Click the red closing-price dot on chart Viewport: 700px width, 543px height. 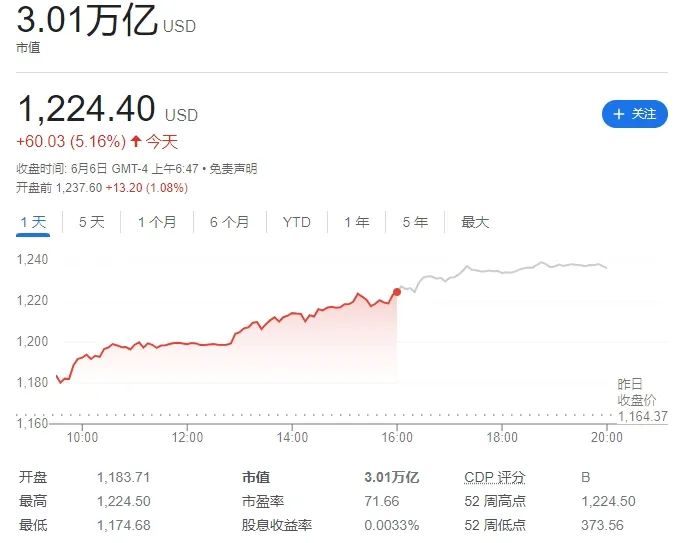coord(396,292)
